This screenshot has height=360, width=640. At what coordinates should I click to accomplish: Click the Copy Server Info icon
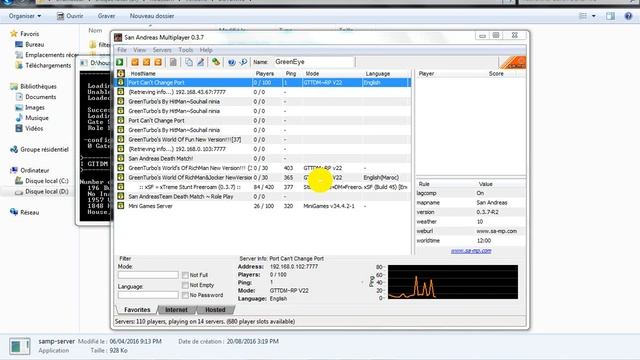[189, 62]
